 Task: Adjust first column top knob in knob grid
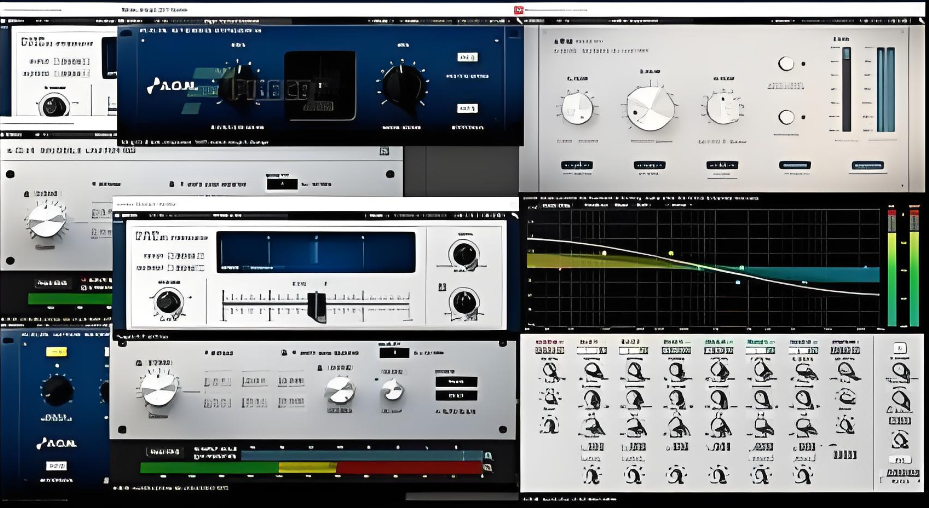coord(550,371)
